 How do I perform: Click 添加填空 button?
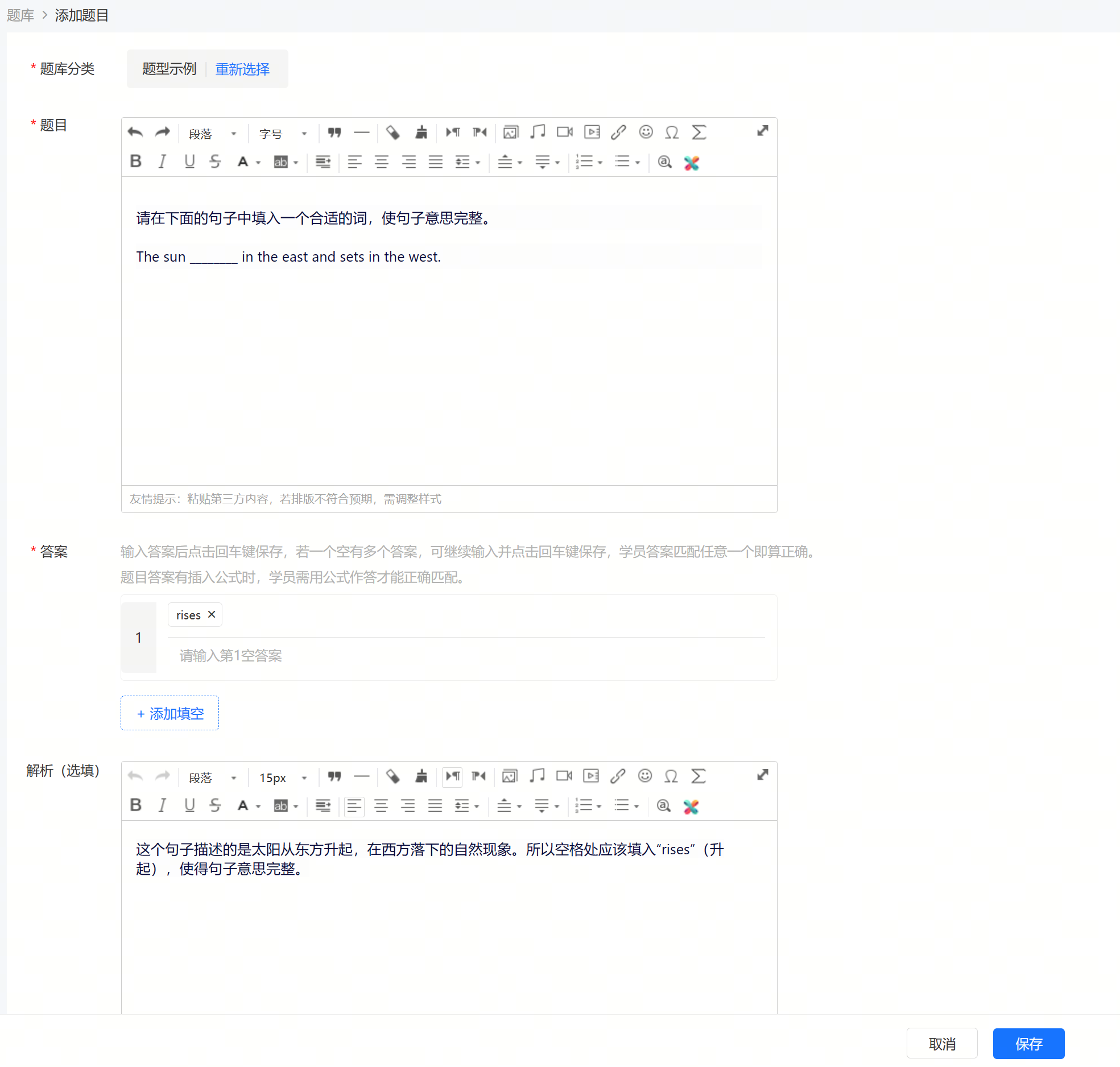click(170, 713)
